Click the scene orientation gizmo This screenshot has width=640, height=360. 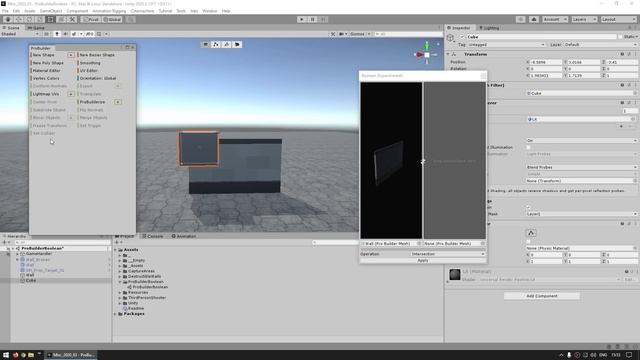point(427,54)
